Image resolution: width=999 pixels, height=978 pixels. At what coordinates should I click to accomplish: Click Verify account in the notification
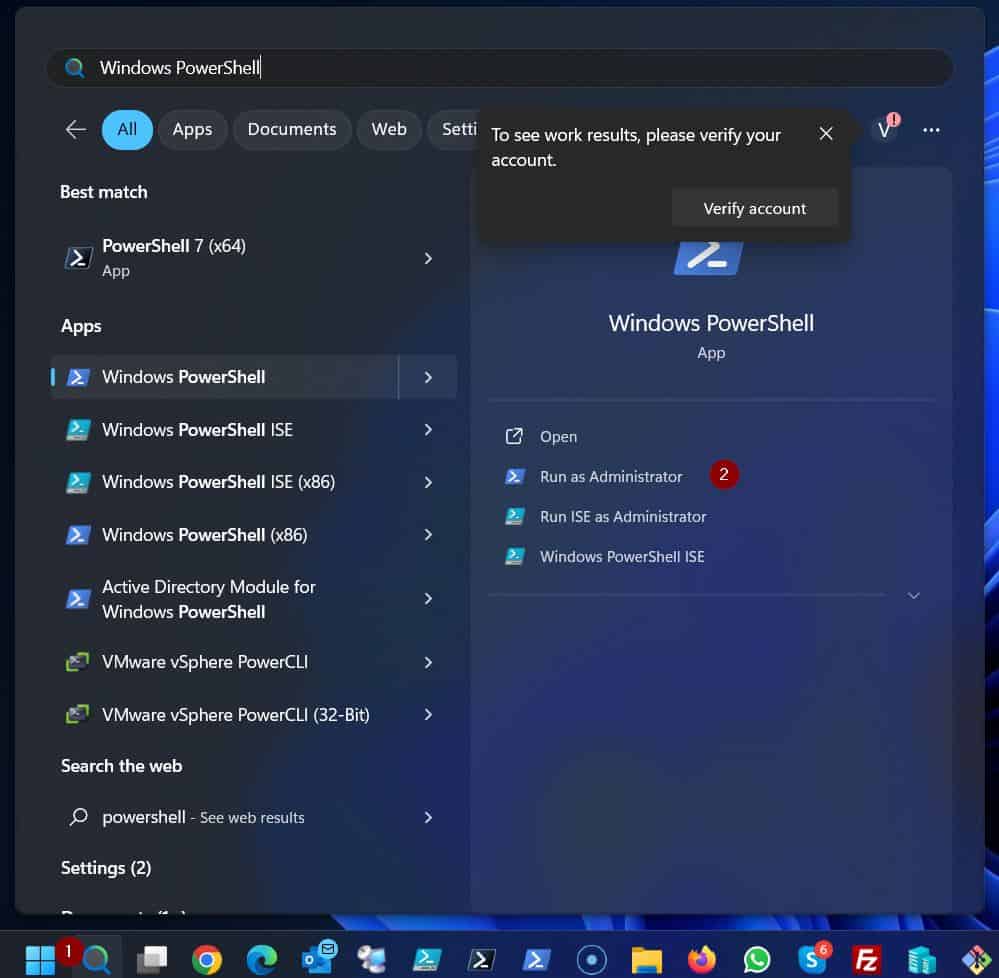pos(755,208)
